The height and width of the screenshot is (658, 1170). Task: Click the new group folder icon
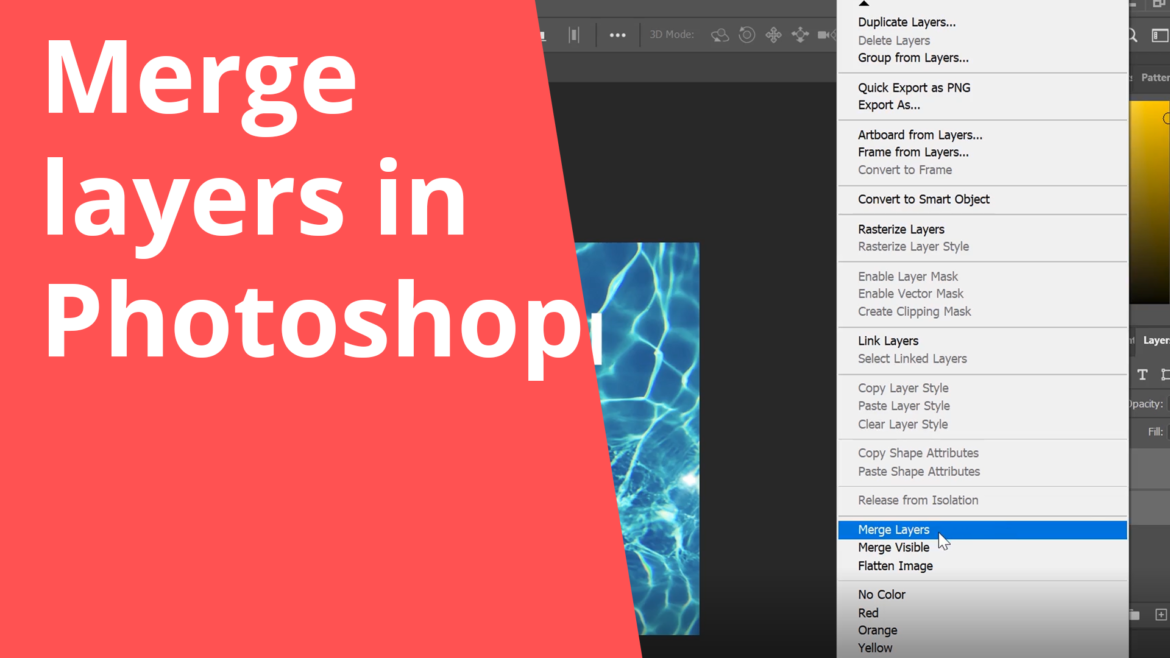click(1133, 613)
